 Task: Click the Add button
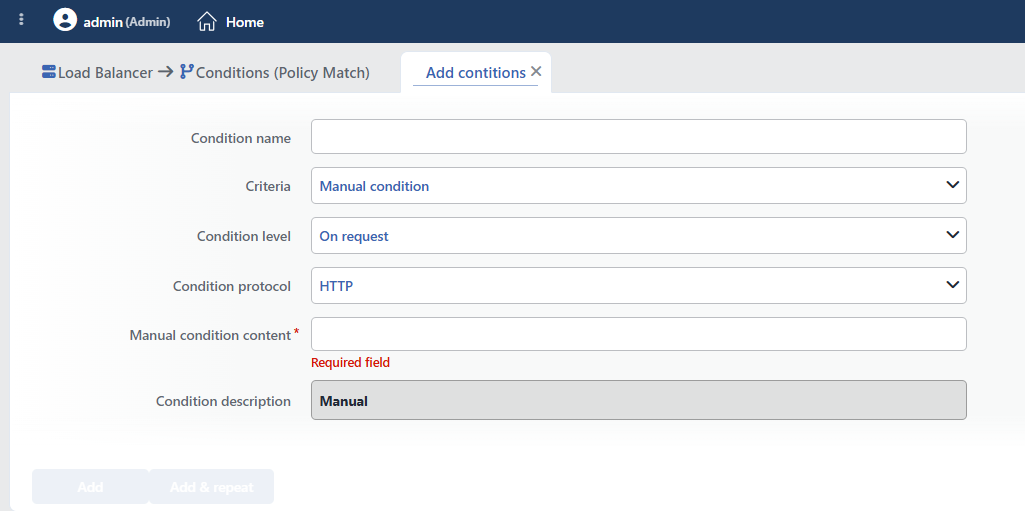pos(90,487)
